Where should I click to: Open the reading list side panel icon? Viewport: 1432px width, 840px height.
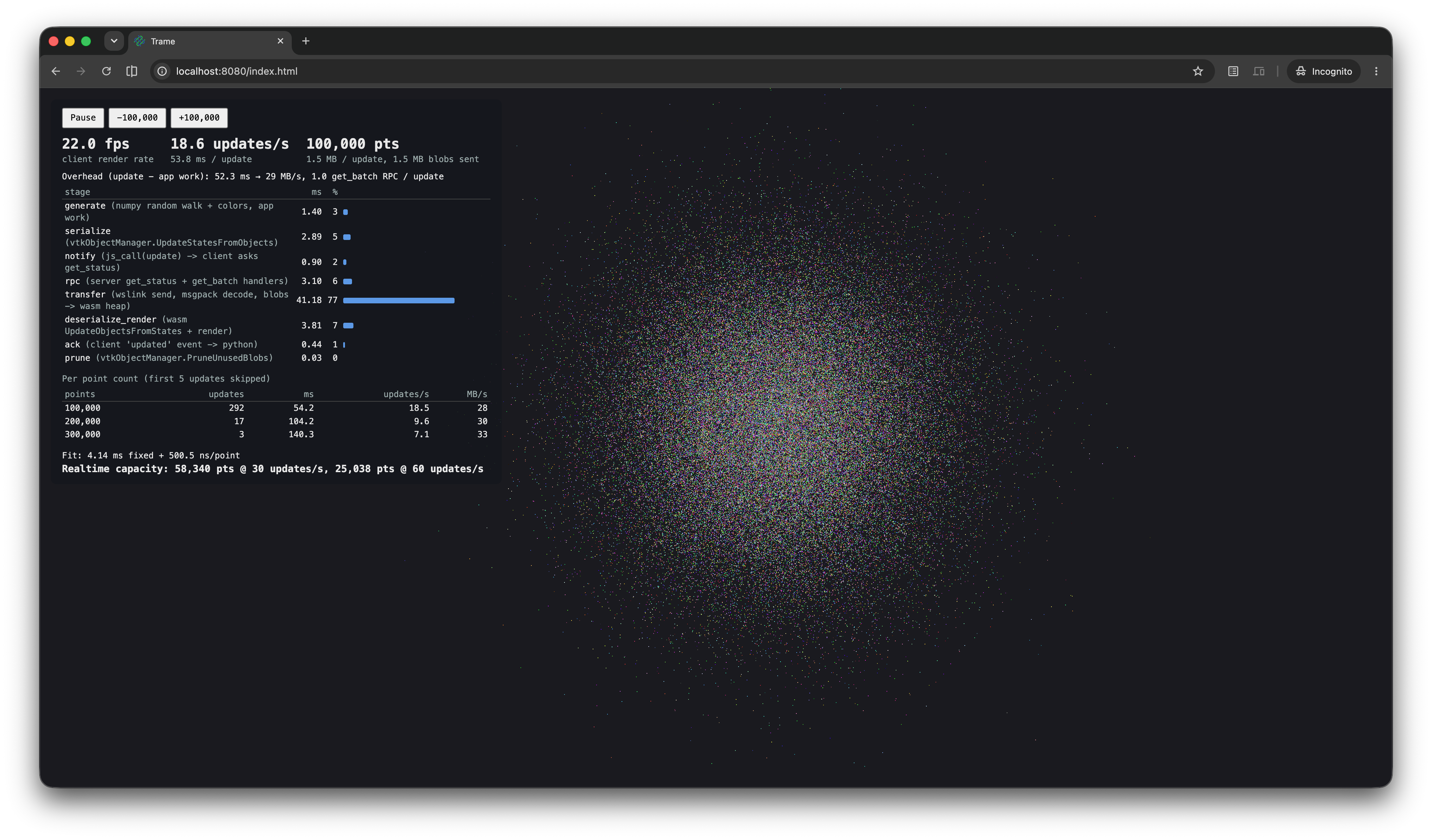pos(1233,71)
